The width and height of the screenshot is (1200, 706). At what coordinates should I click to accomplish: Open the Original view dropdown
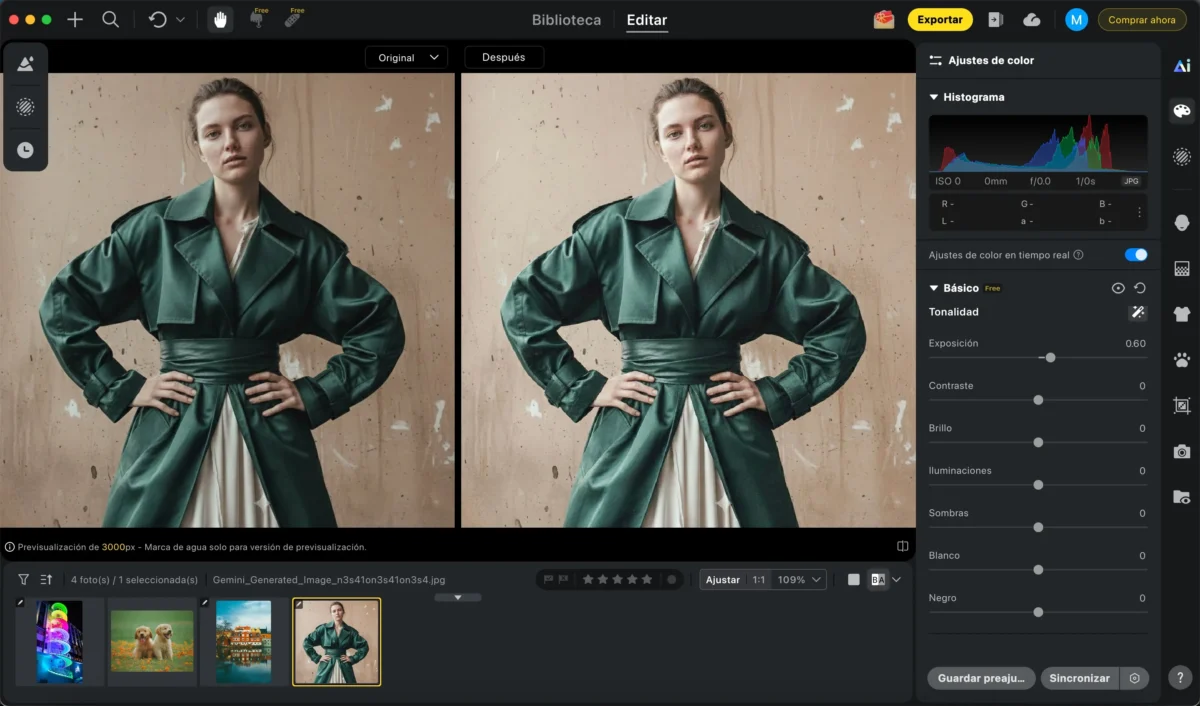pyautogui.click(x=406, y=58)
